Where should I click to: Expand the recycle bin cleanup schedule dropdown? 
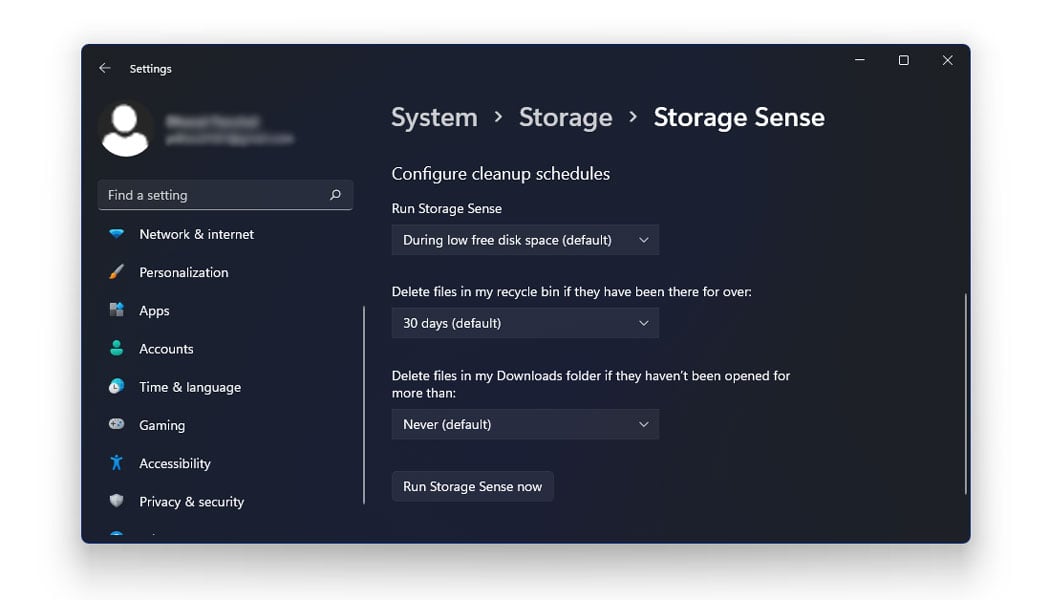coord(525,322)
